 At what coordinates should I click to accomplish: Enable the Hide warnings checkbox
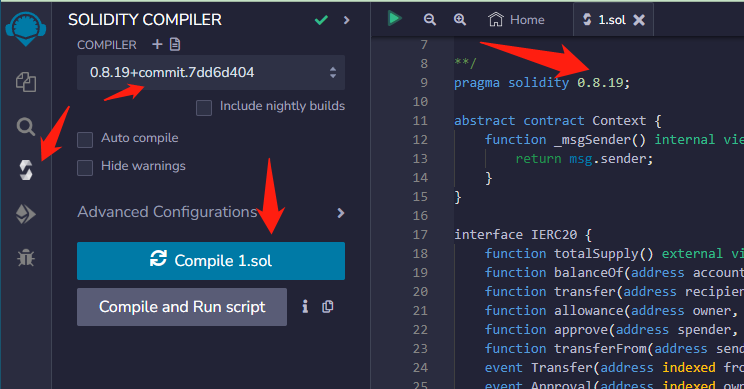pyautogui.click(x=85, y=168)
